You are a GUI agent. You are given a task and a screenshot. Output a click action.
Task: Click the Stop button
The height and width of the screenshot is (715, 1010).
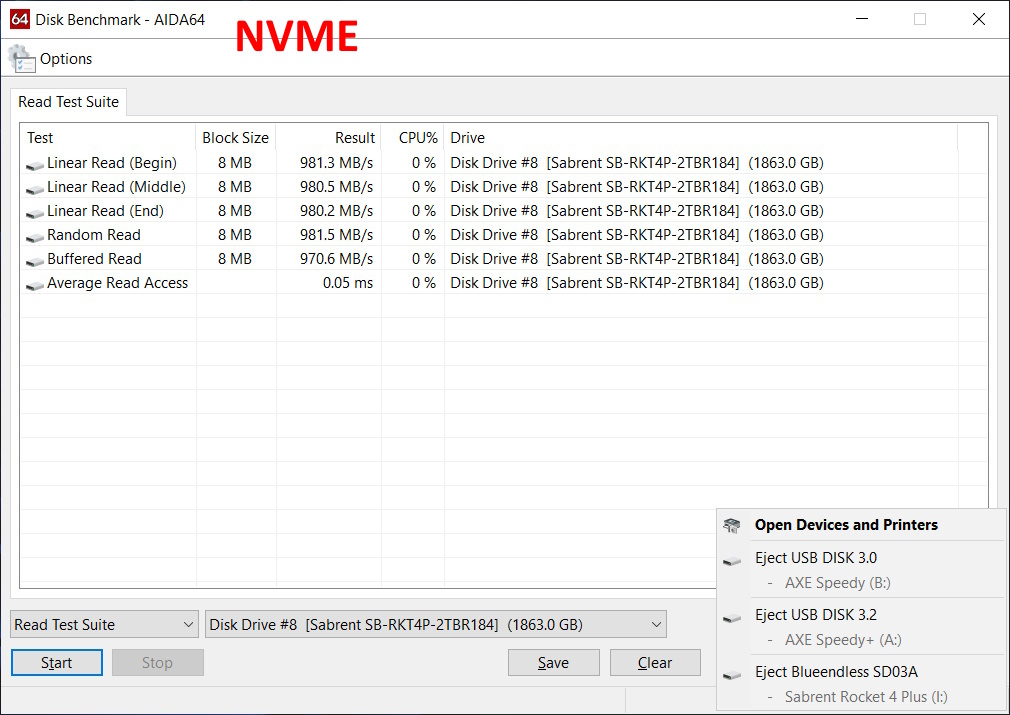pyautogui.click(x=158, y=663)
